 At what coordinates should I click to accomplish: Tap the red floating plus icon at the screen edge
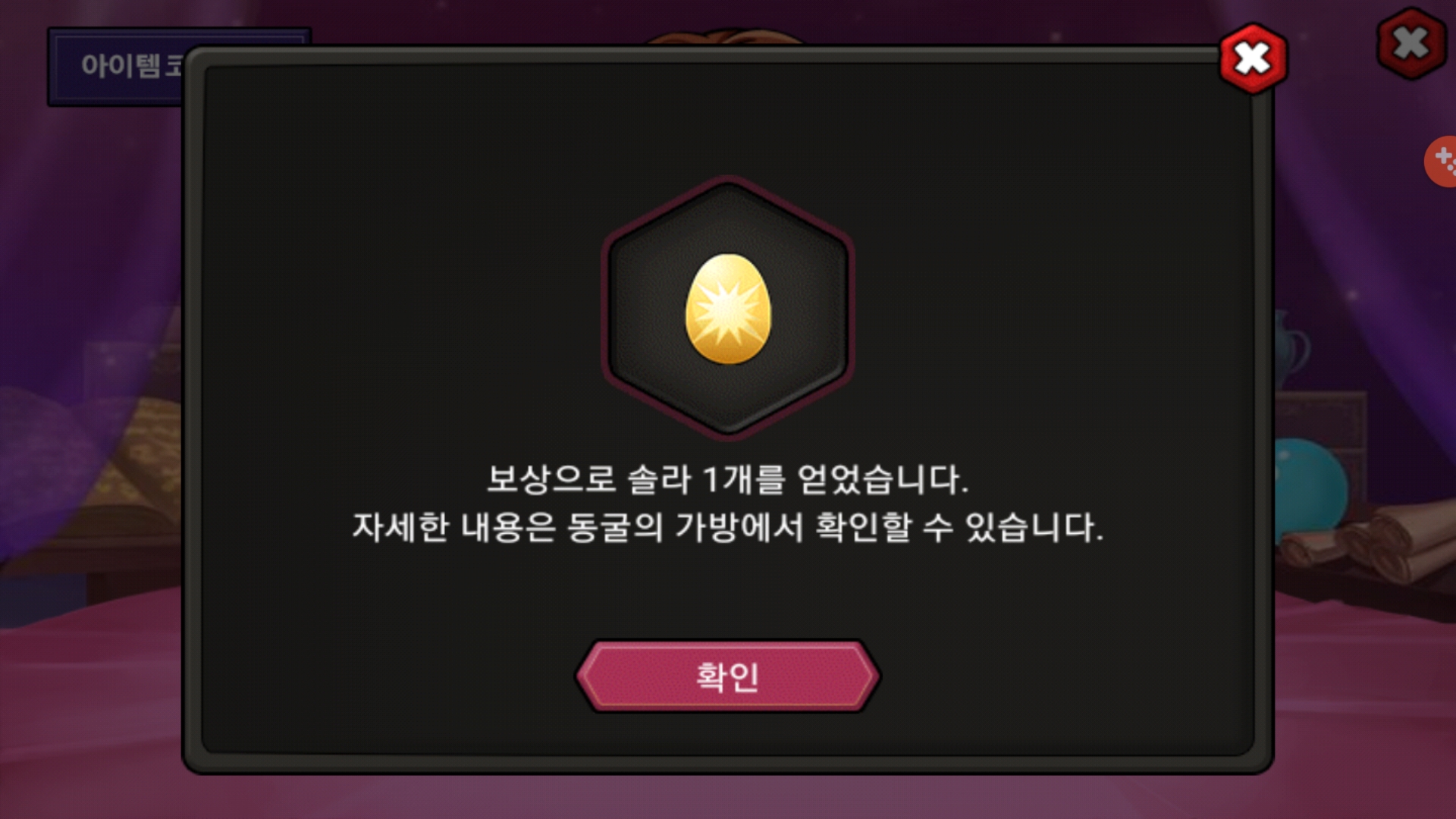click(x=1442, y=162)
